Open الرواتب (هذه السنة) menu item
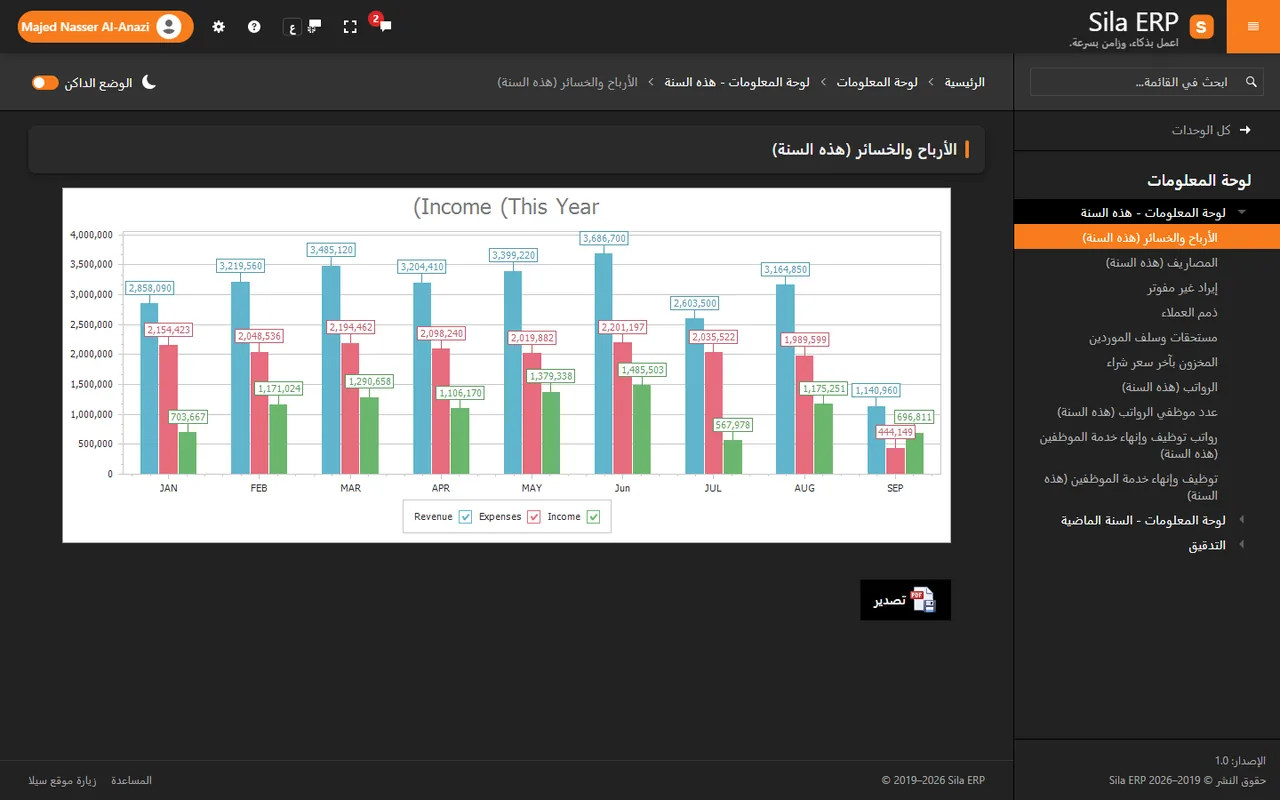This screenshot has width=1280, height=800. pyautogui.click(x=1147, y=387)
